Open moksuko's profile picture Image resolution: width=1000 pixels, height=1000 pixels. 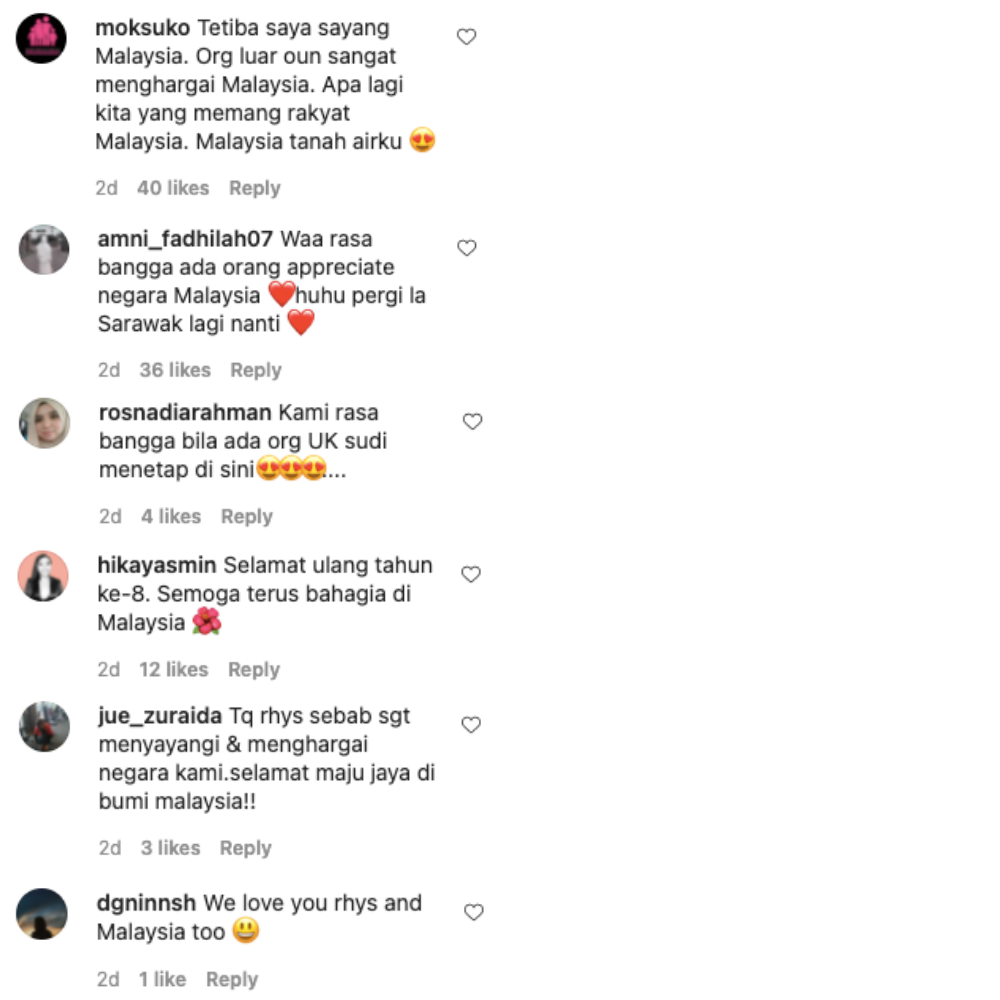coord(41,38)
